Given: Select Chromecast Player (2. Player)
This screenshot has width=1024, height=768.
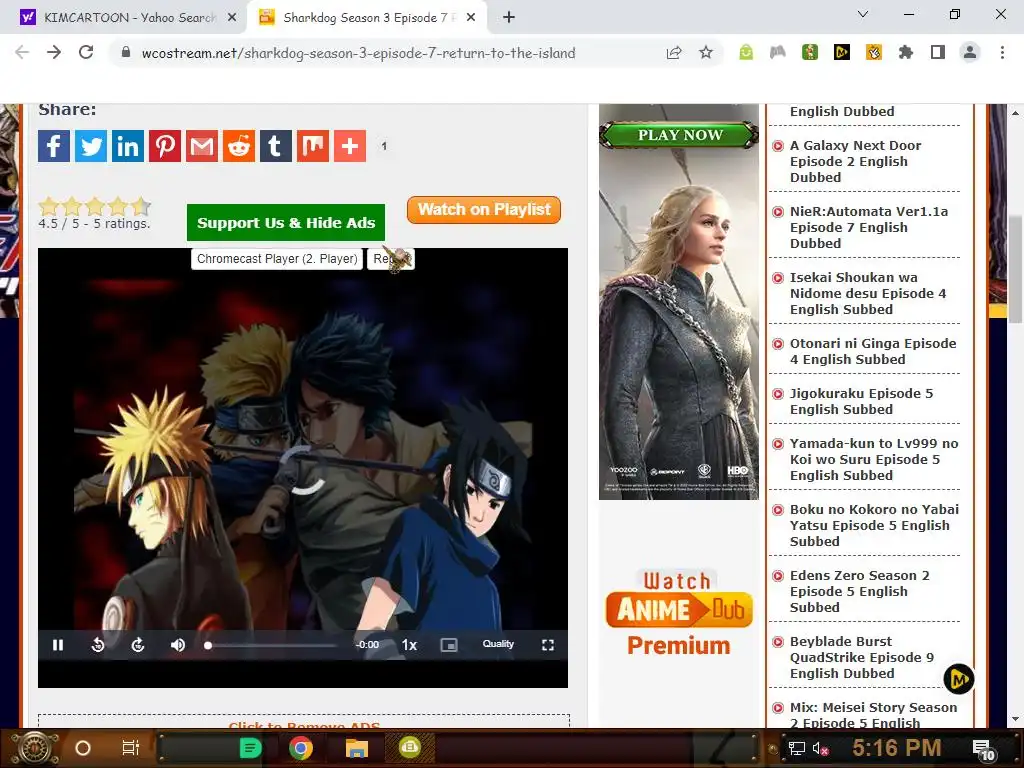Looking at the screenshot, I should click(277, 259).
